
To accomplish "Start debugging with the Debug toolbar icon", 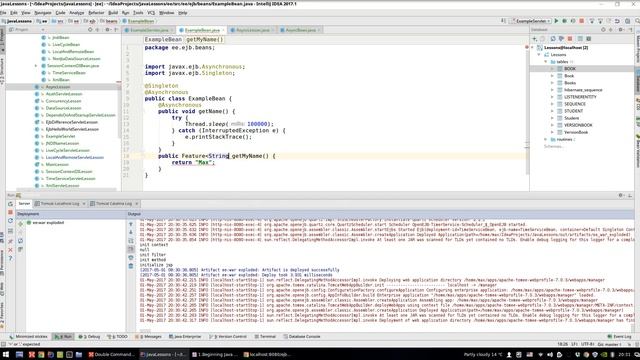I will [x=564, y=21].
